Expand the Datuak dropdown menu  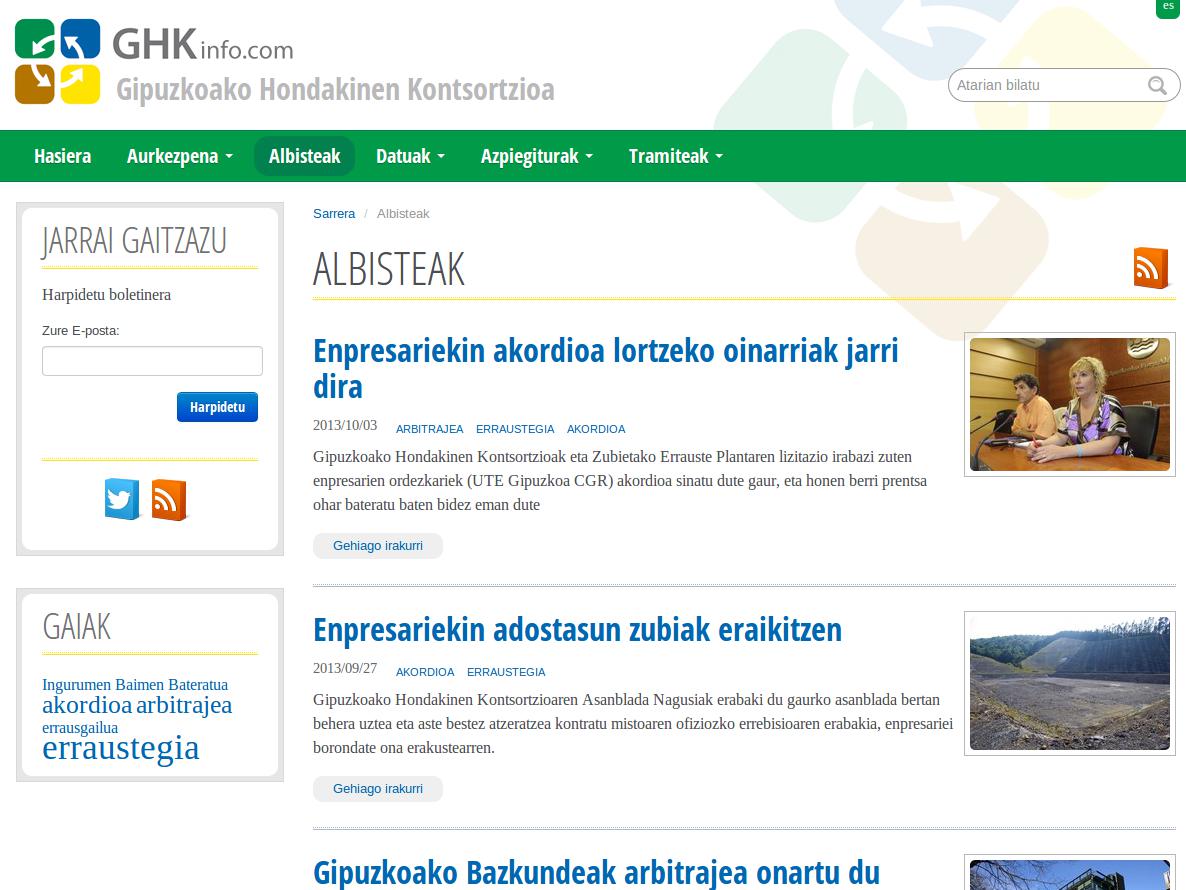pos(410,156)
